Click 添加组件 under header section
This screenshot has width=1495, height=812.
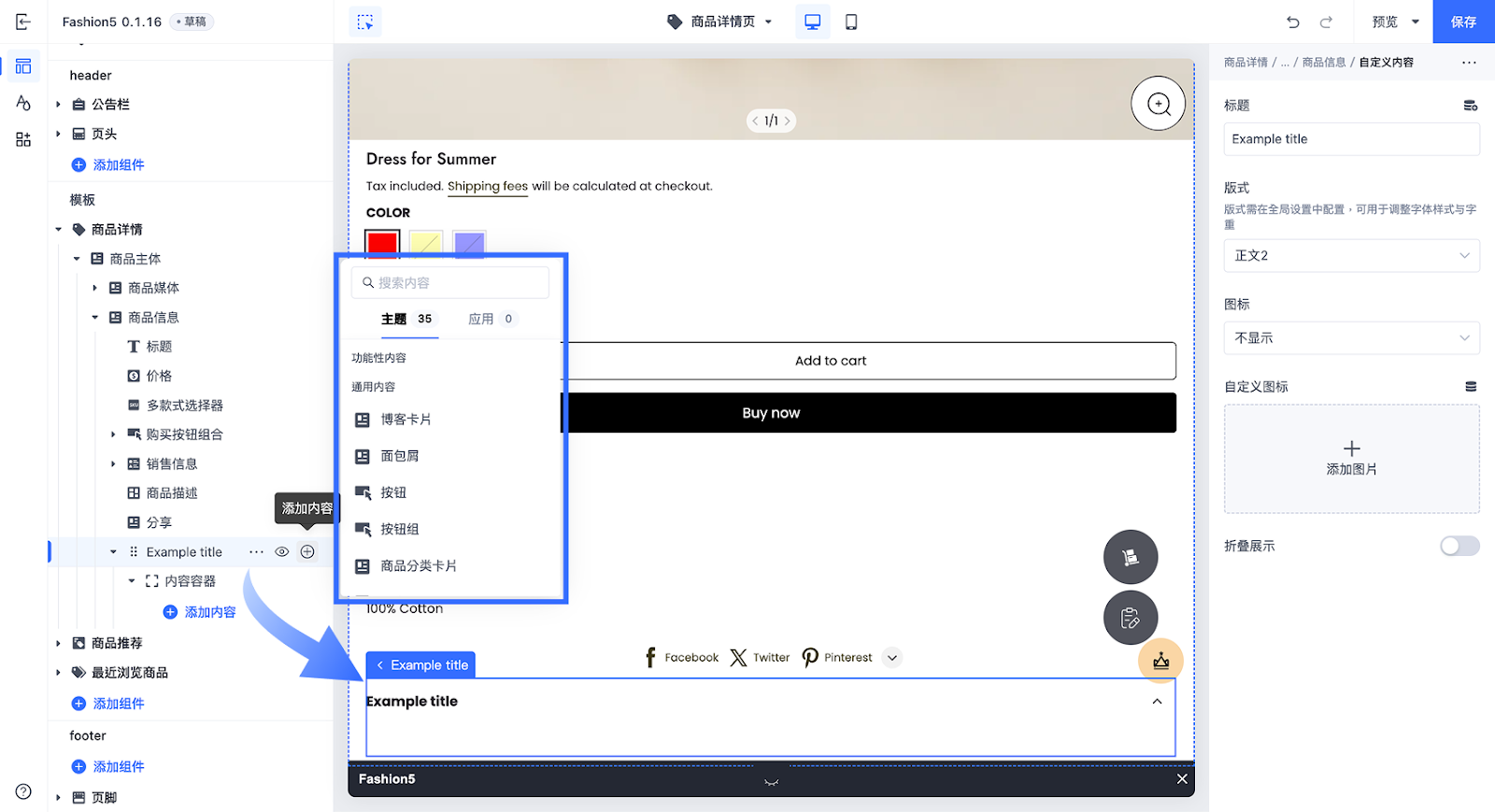click(x=108, y=165)
